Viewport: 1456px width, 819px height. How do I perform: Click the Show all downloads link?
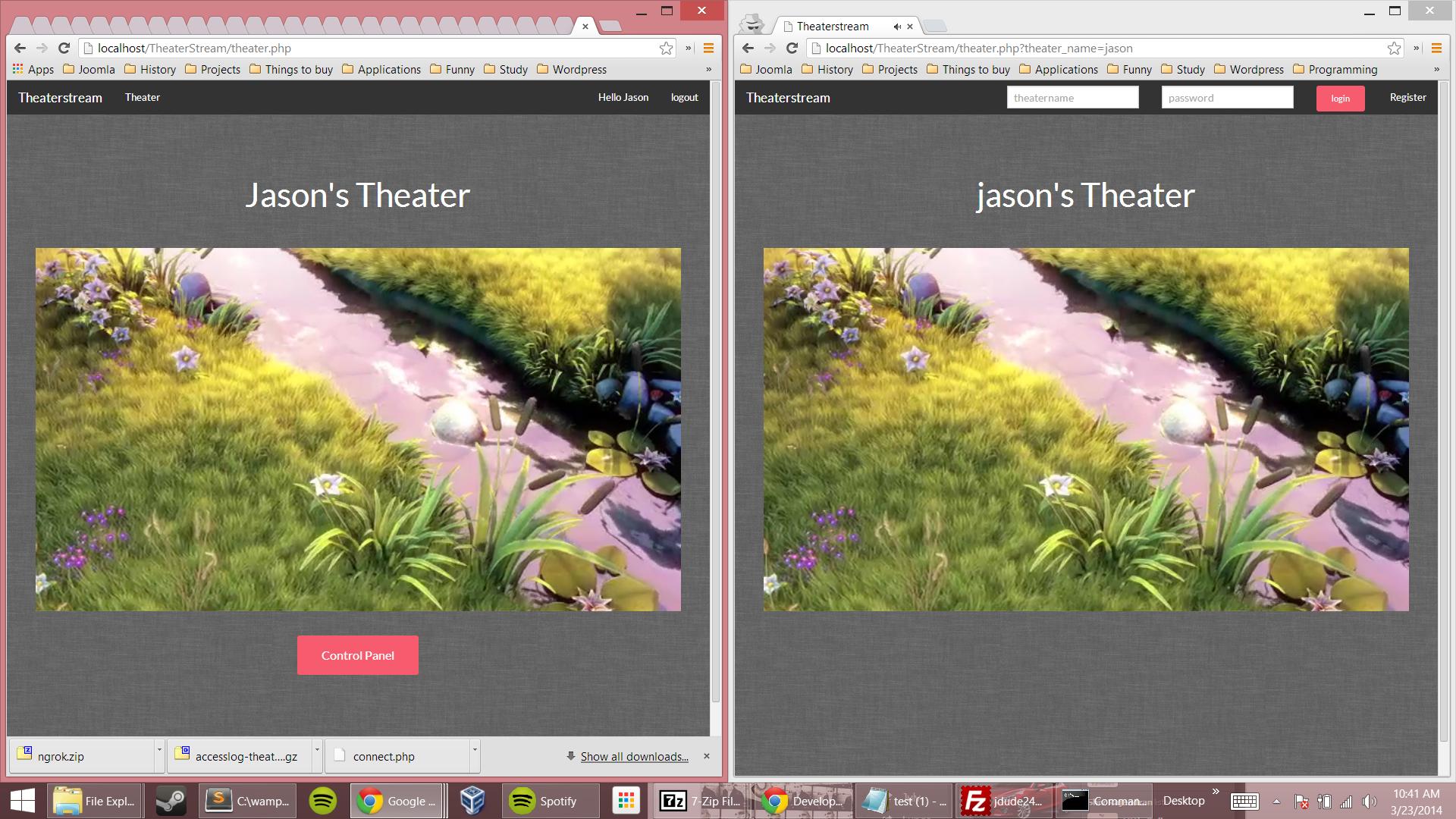pos(634,756)
